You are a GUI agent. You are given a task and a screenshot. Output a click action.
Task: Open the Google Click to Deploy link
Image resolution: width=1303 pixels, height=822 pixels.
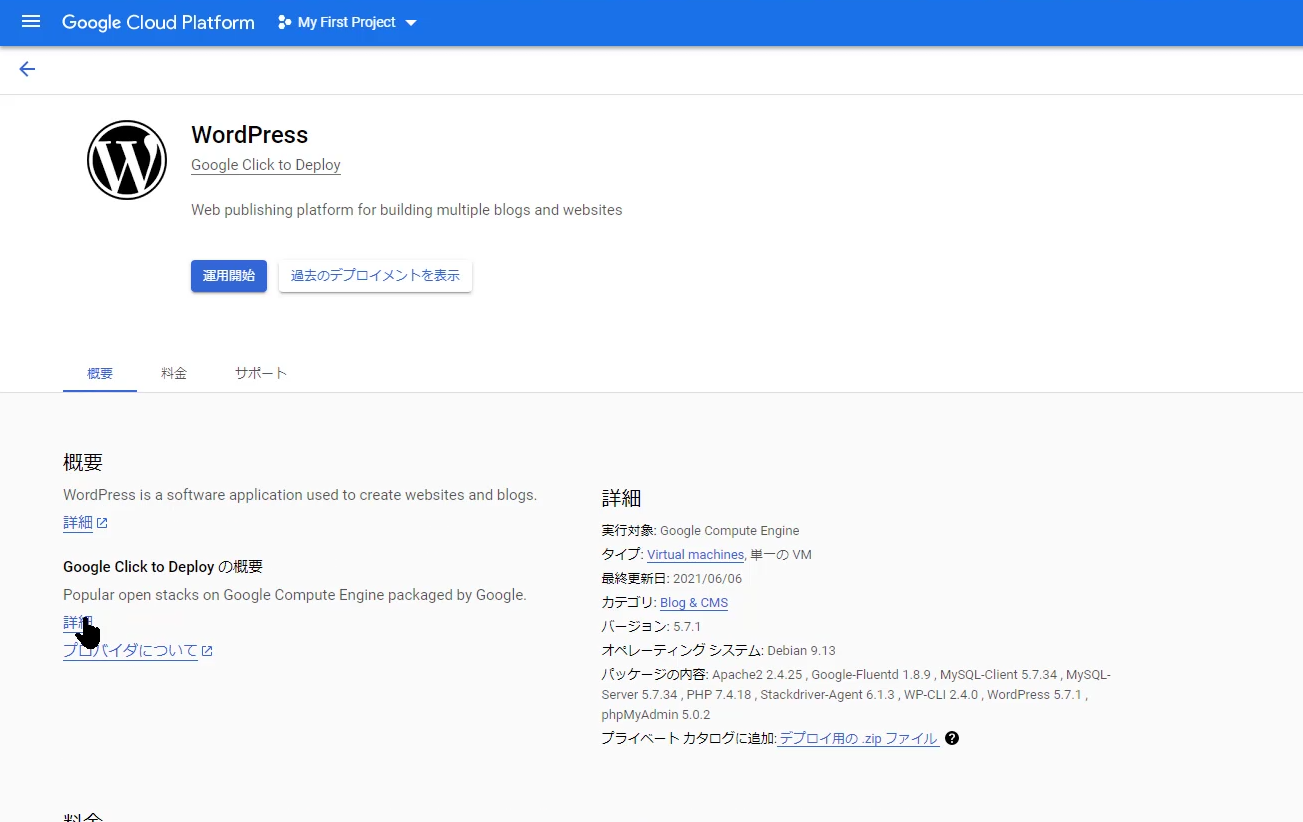[x=266, y=165]
